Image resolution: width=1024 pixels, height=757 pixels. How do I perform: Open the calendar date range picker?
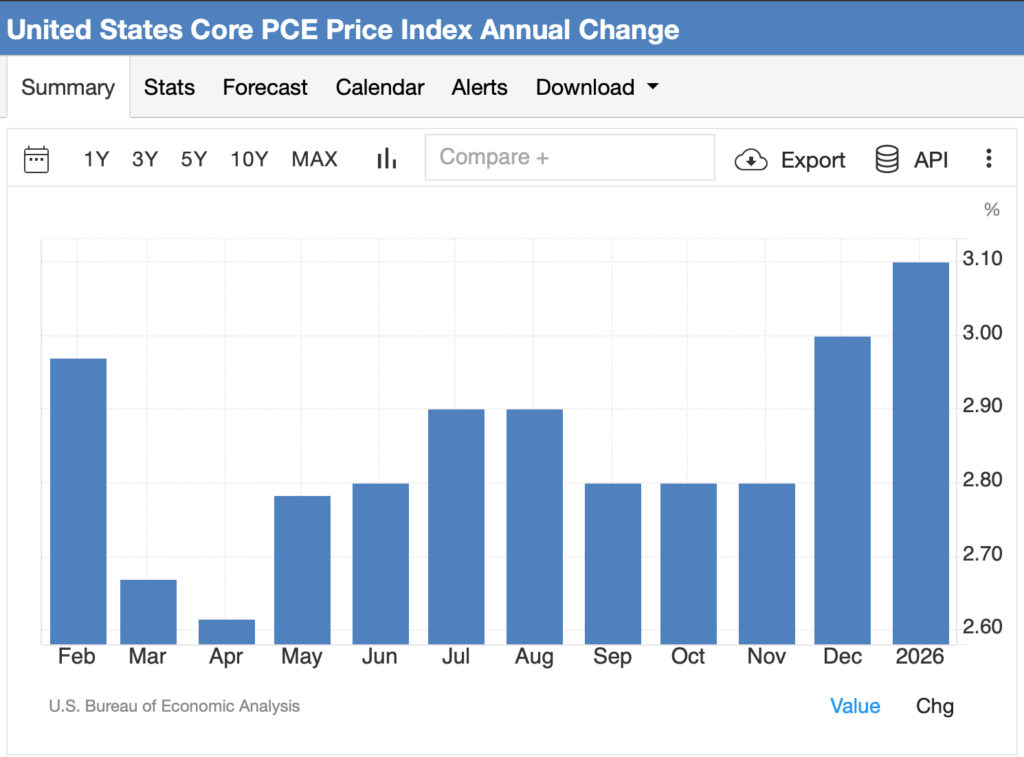37,159
